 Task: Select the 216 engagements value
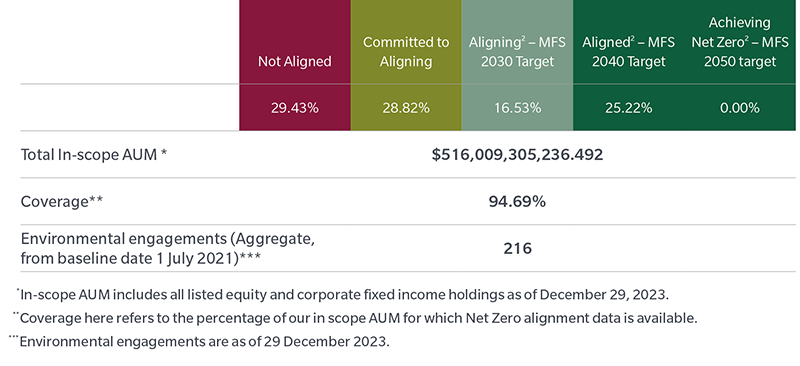[517, 249]
